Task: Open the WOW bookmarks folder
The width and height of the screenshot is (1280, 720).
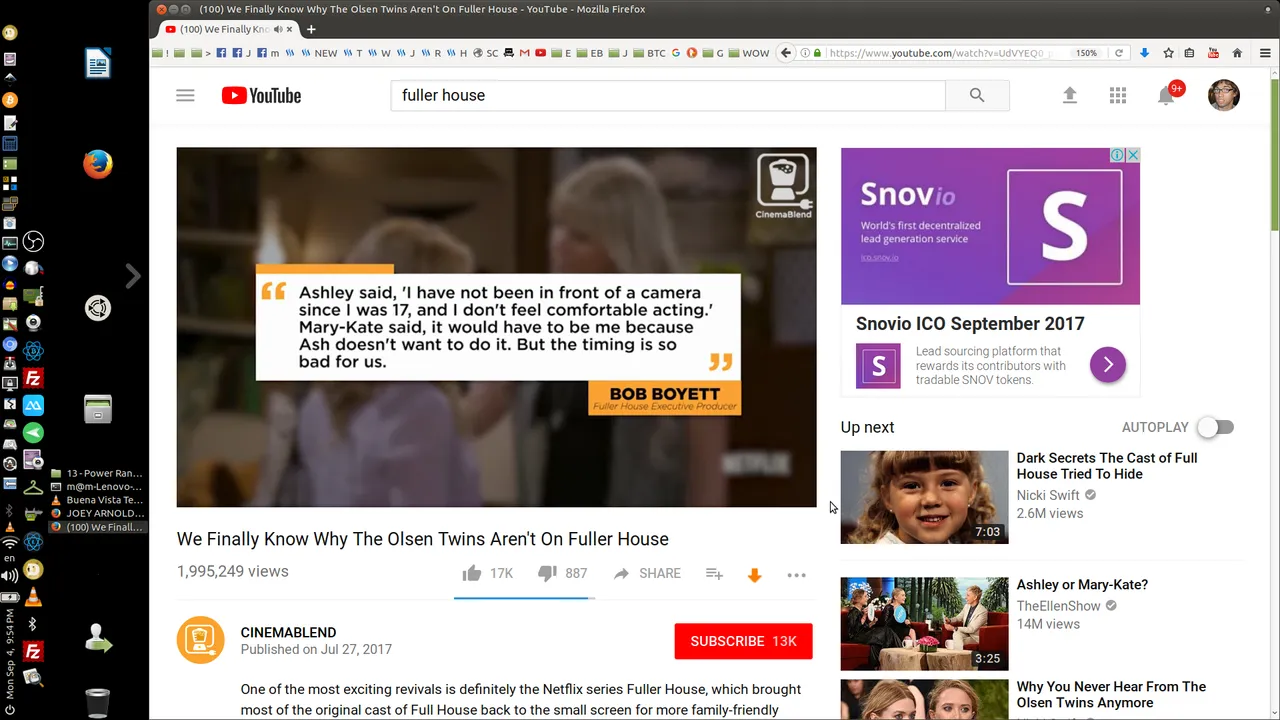Action: click(x=749, y=53)
